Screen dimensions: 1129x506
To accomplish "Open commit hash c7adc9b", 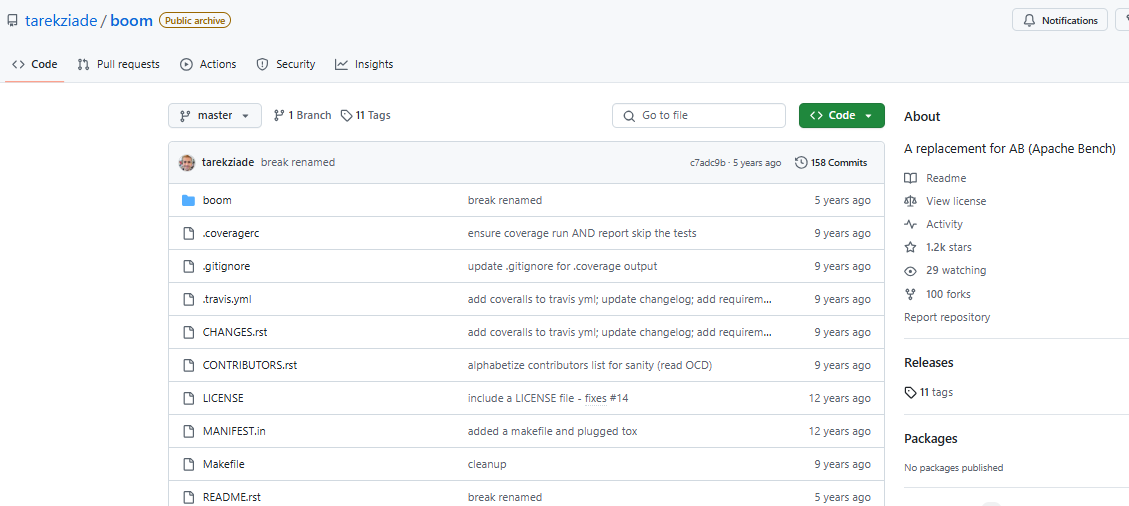I will pyautogui.click(x=708, y=163).
